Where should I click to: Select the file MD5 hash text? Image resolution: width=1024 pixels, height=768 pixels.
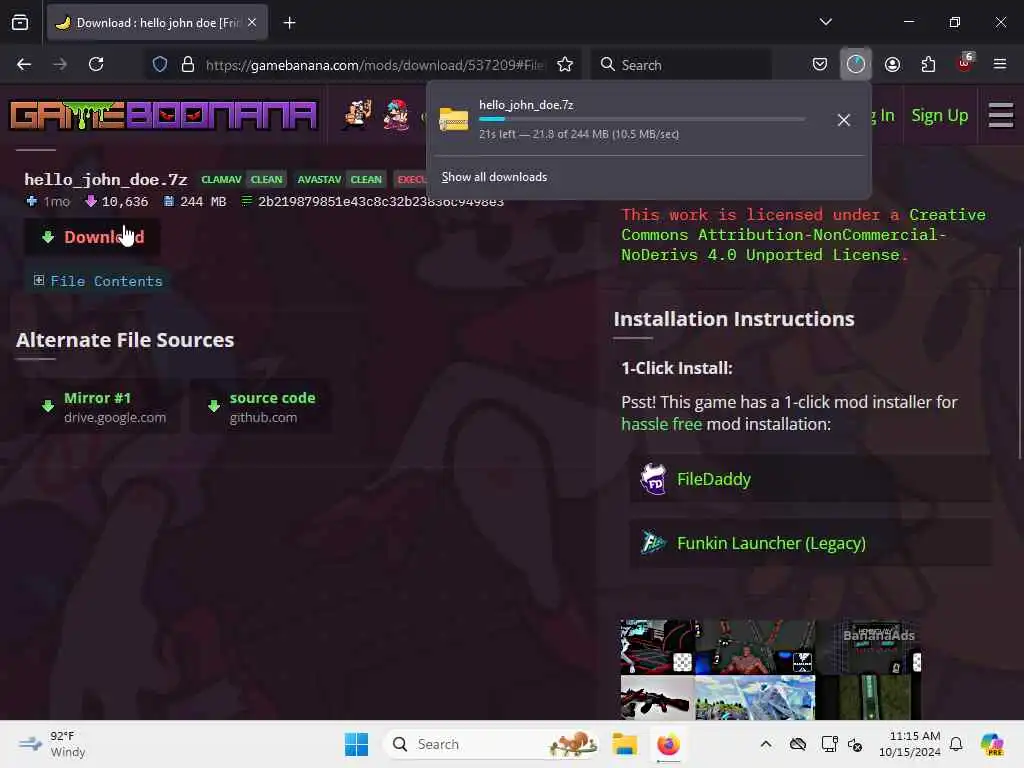tap(380, 202)
